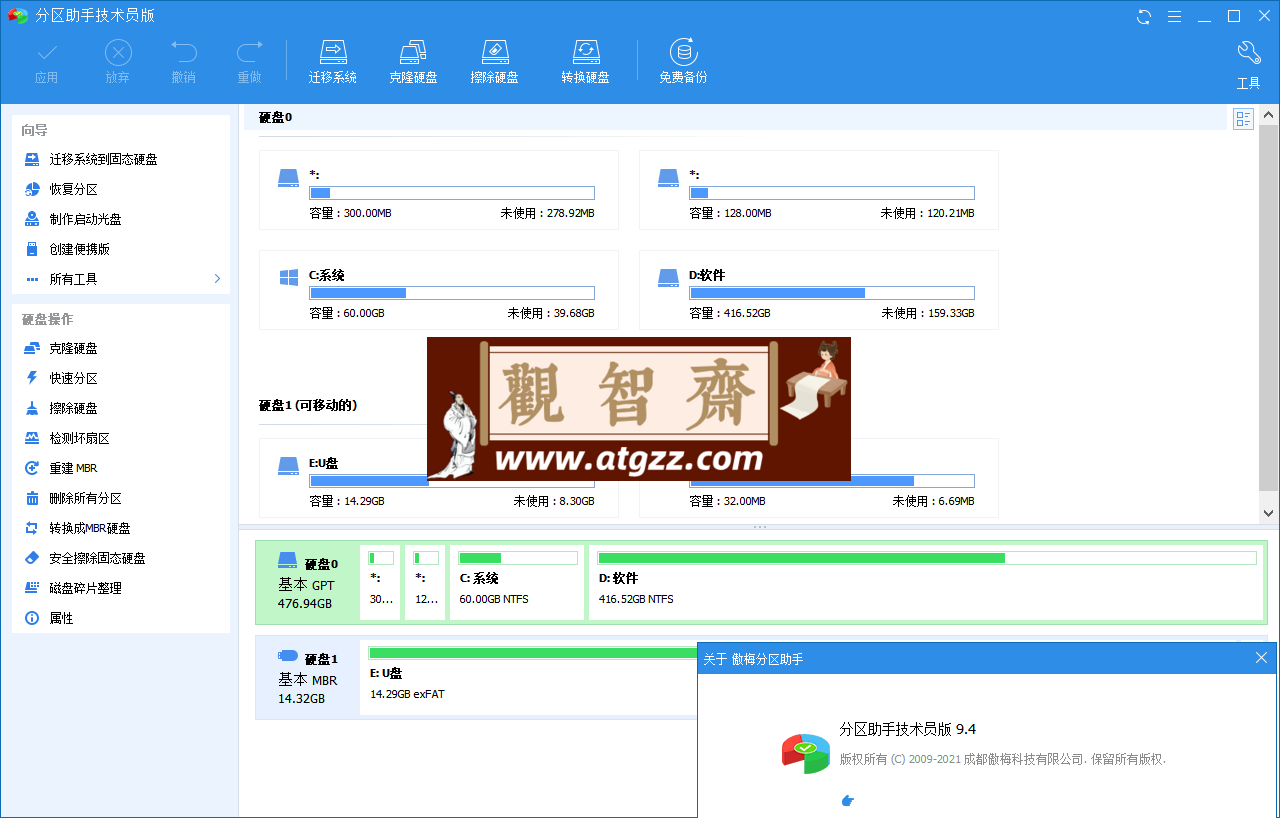Screen dimensions: 1280x818
Task: Click the app logo in About dialog
Action: click(806, 753)
